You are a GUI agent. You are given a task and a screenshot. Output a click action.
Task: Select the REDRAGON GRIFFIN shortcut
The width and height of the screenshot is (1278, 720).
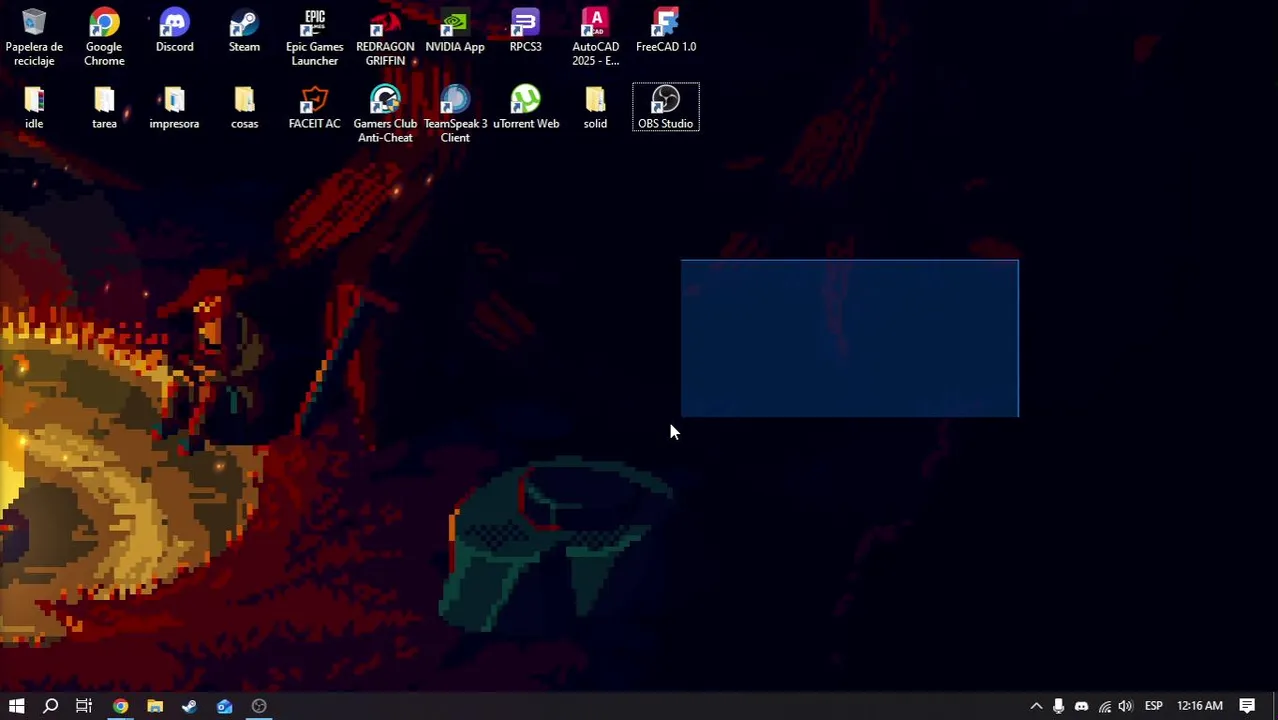click(385, 38)
